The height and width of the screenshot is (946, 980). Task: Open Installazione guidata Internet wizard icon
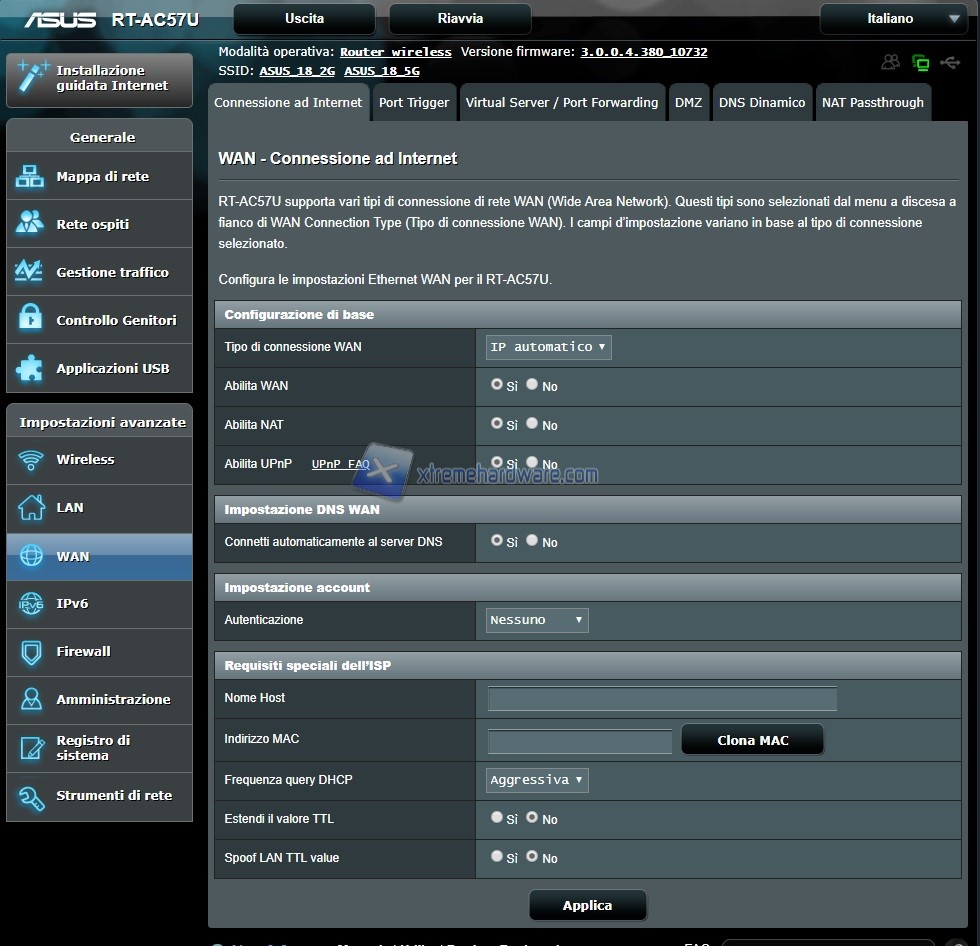point(31,78)
